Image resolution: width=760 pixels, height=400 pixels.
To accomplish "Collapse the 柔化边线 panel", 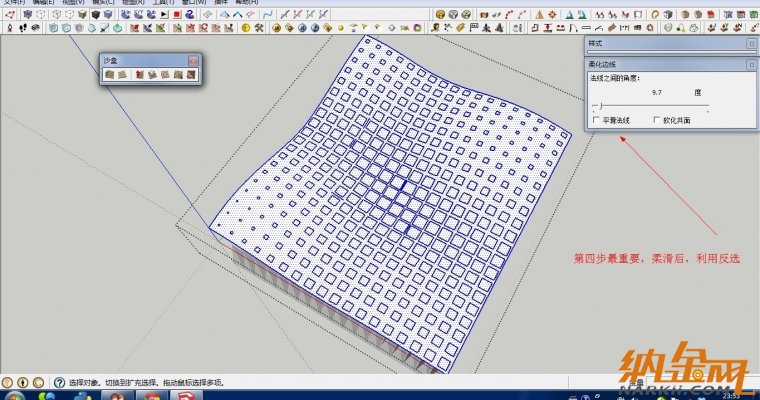I will pyautogui.click(x=751, y=63).
